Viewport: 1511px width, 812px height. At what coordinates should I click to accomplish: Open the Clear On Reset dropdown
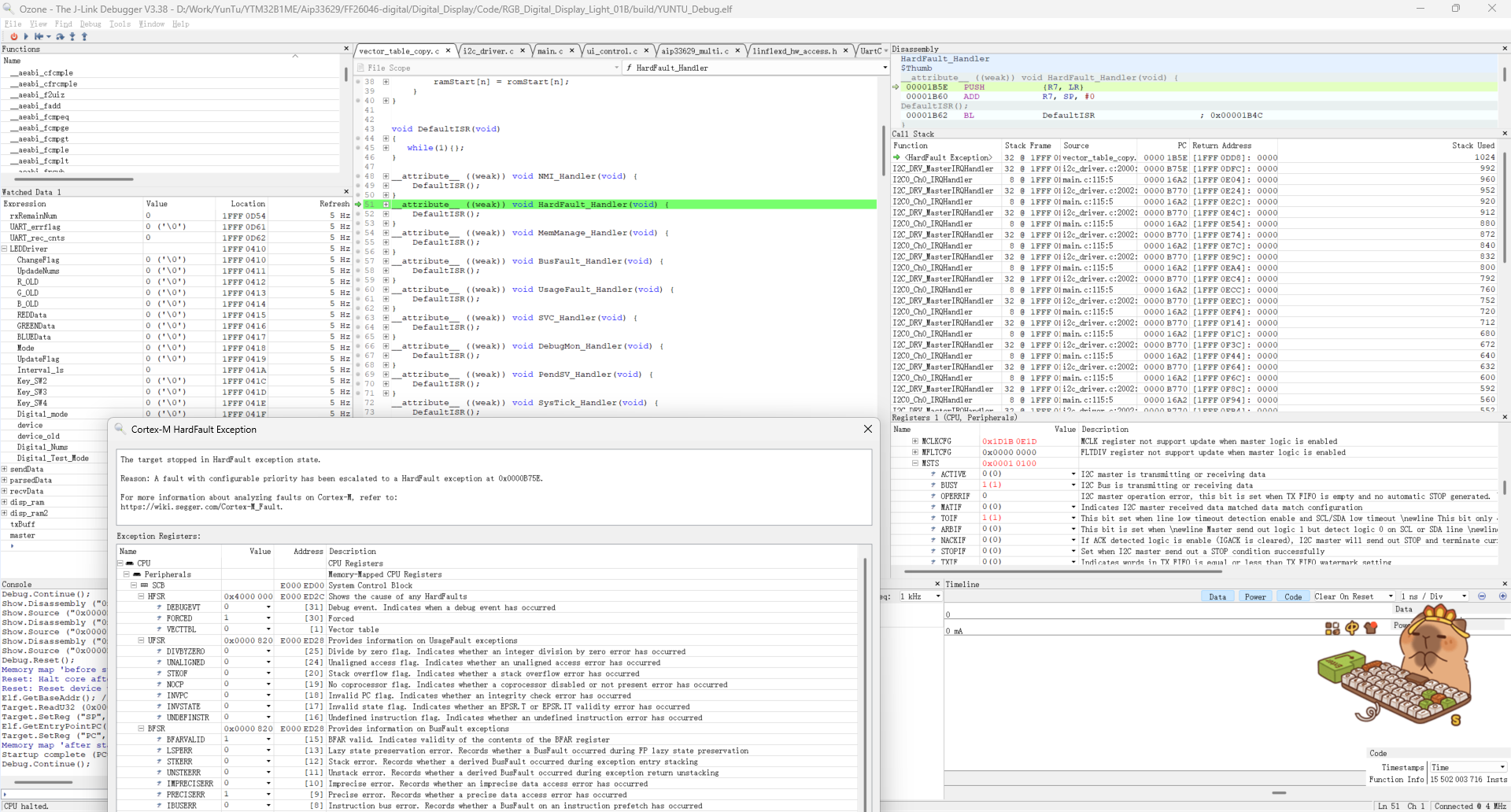(1354, 596)
